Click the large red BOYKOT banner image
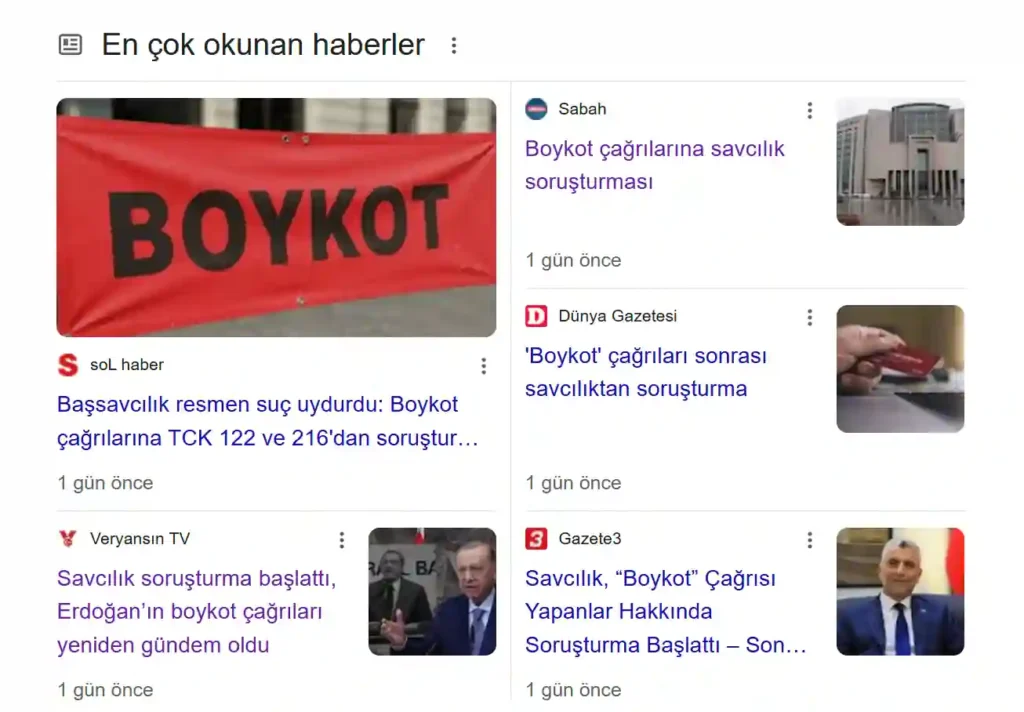Image resolution: width=1024 pixels, height=712 pixels. (x=276, y=218)
